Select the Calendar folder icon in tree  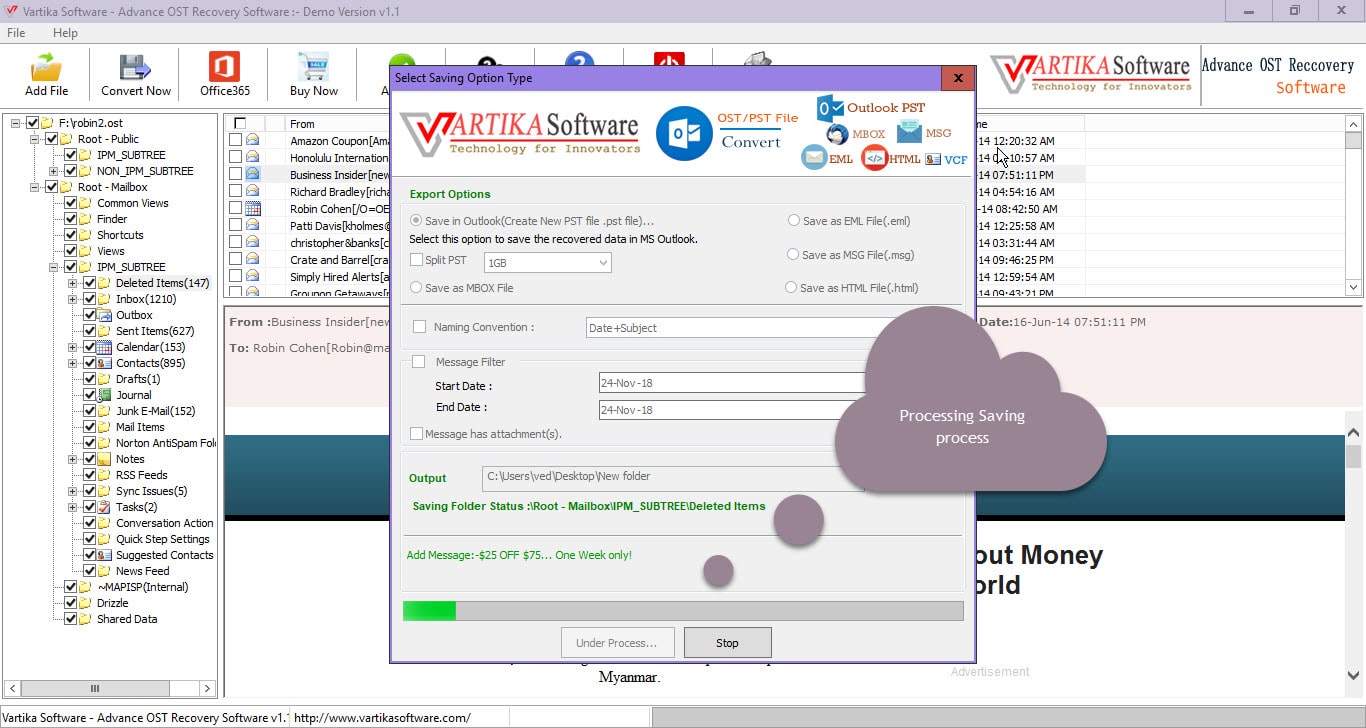pyautogui.click(x=105, y=347)
